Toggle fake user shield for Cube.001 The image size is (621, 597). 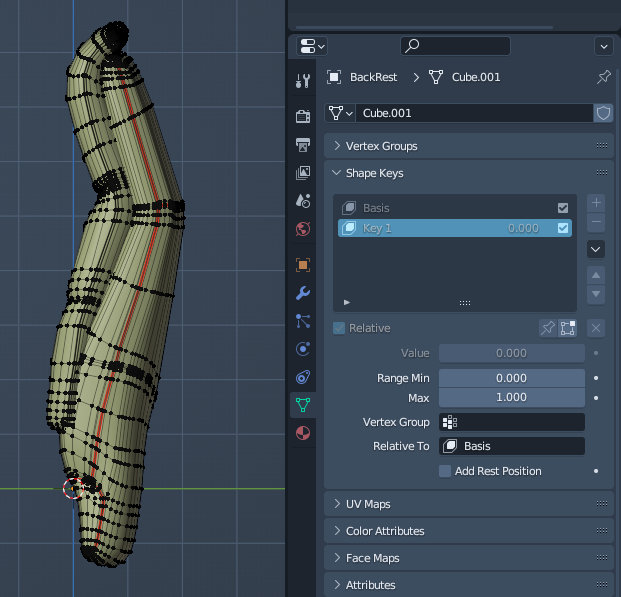tap(603, 113)
